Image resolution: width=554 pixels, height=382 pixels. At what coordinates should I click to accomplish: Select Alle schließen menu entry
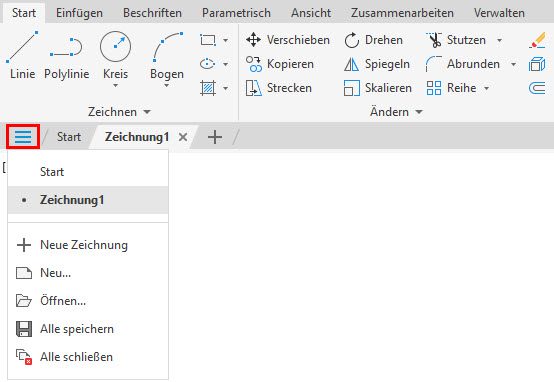click(88, 357)
